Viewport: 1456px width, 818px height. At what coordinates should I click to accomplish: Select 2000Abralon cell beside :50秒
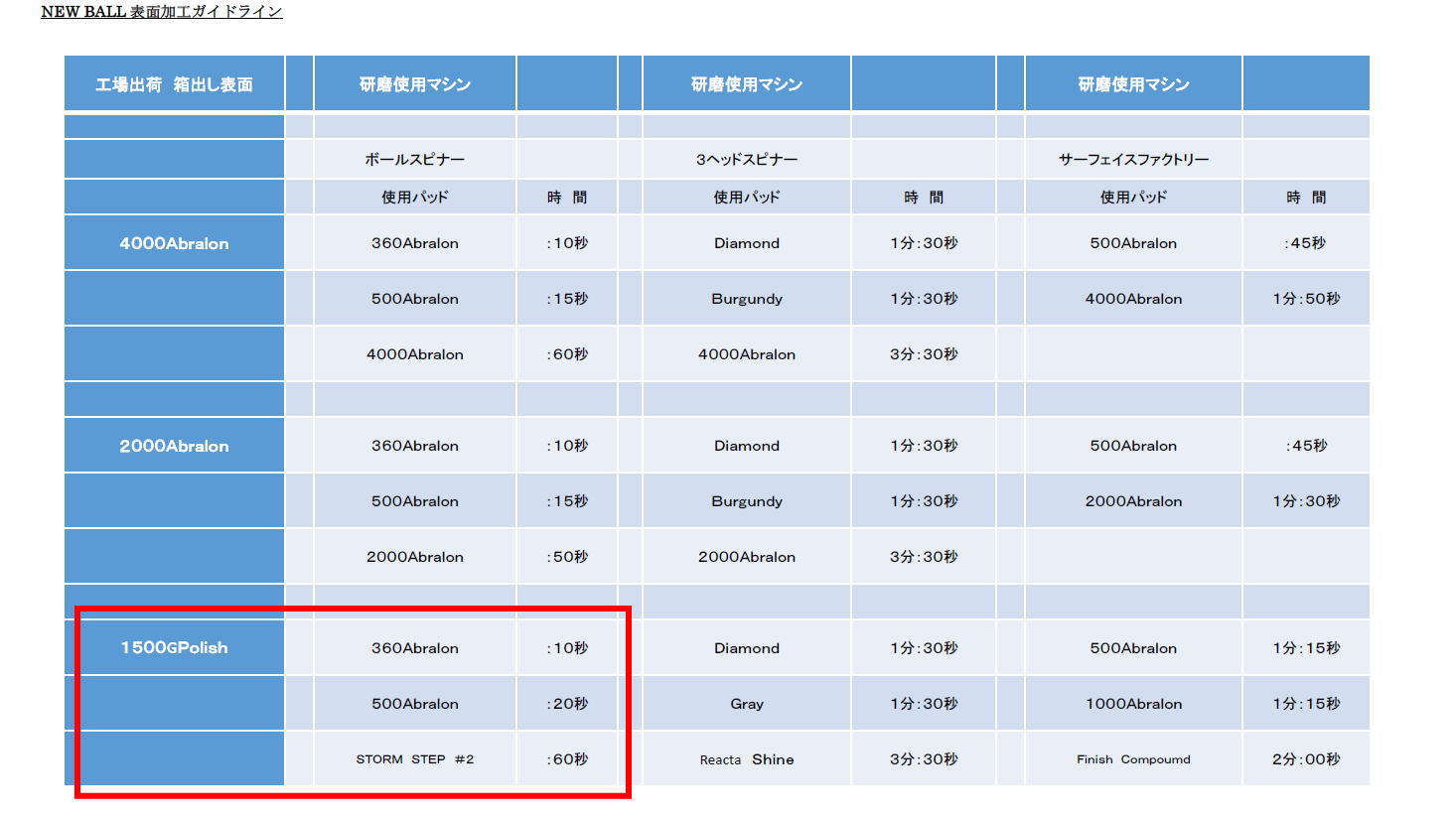click(415, 557)
